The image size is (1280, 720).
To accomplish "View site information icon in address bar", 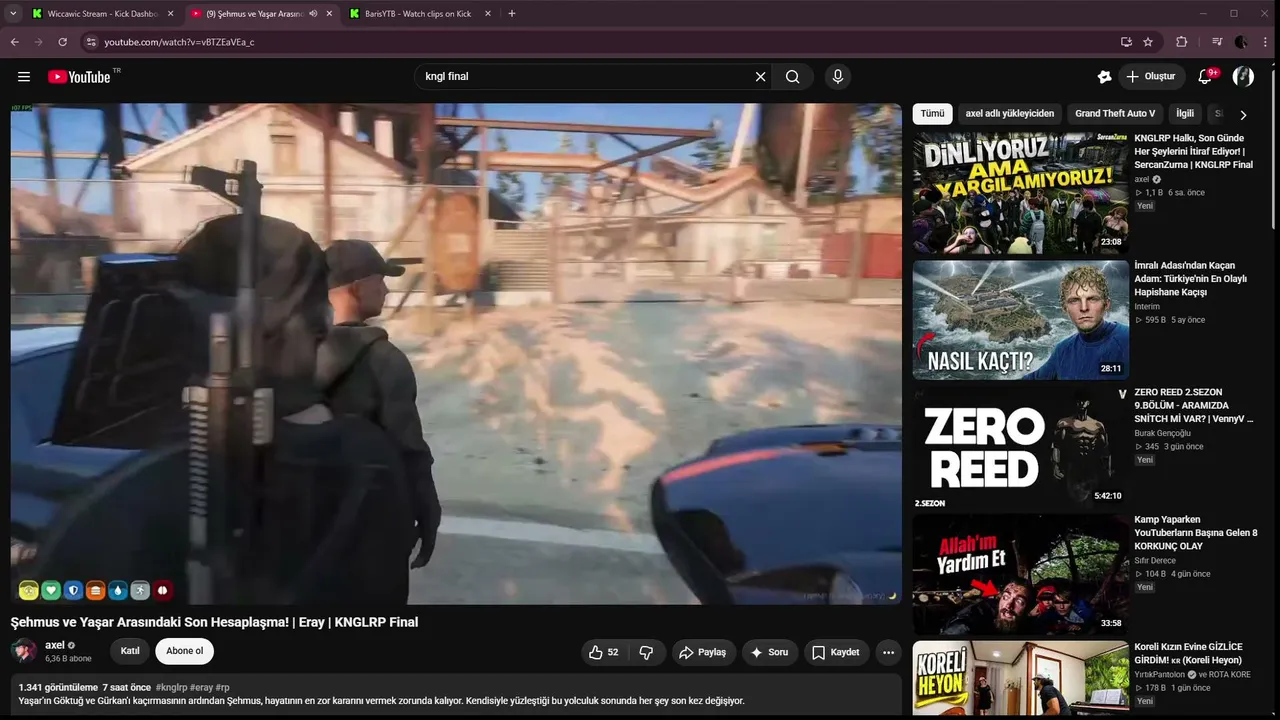I will coord(91,42).
